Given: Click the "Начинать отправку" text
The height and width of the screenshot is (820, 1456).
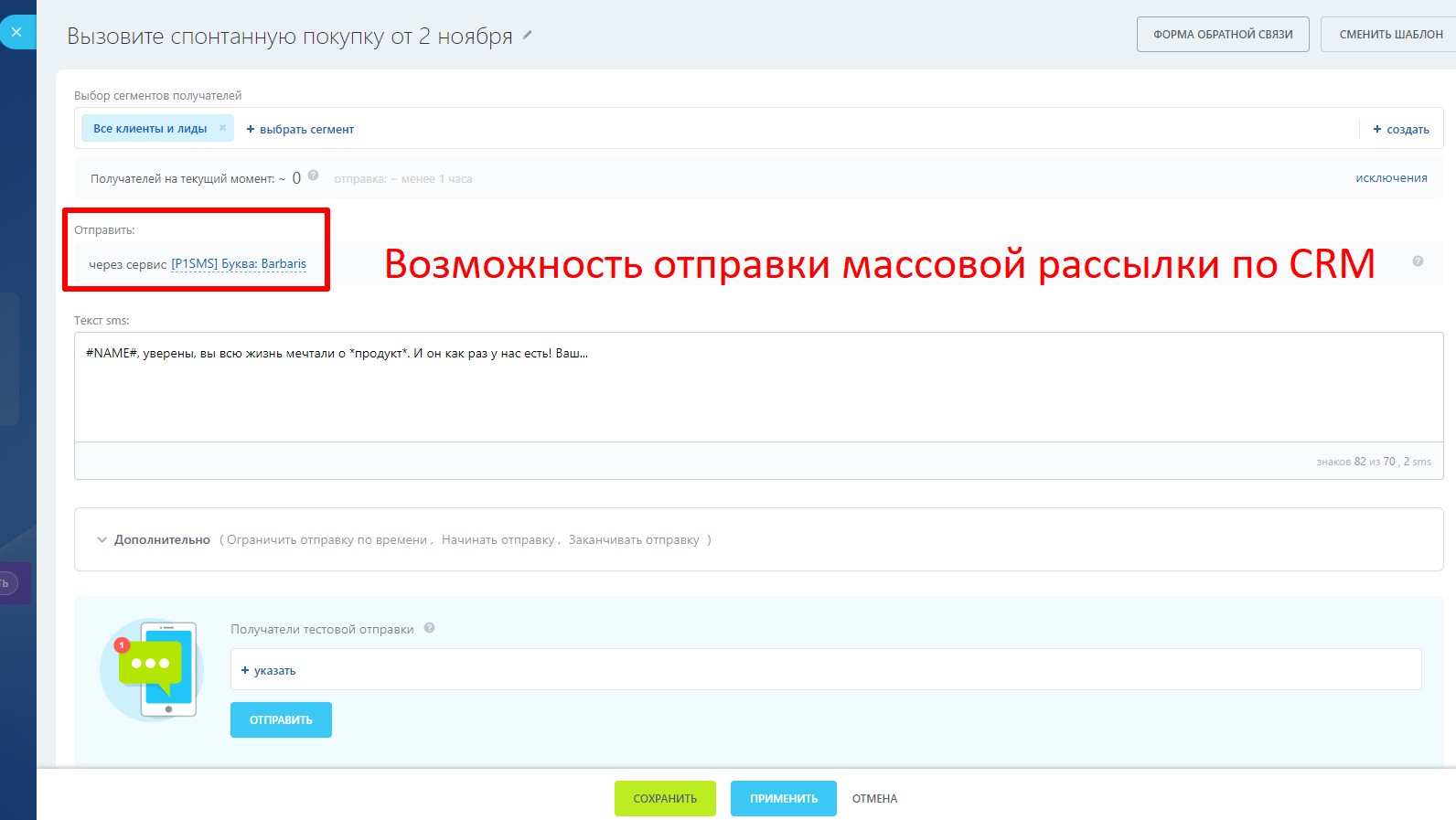Looking at the screenshot, I should (x=498, y=540).
